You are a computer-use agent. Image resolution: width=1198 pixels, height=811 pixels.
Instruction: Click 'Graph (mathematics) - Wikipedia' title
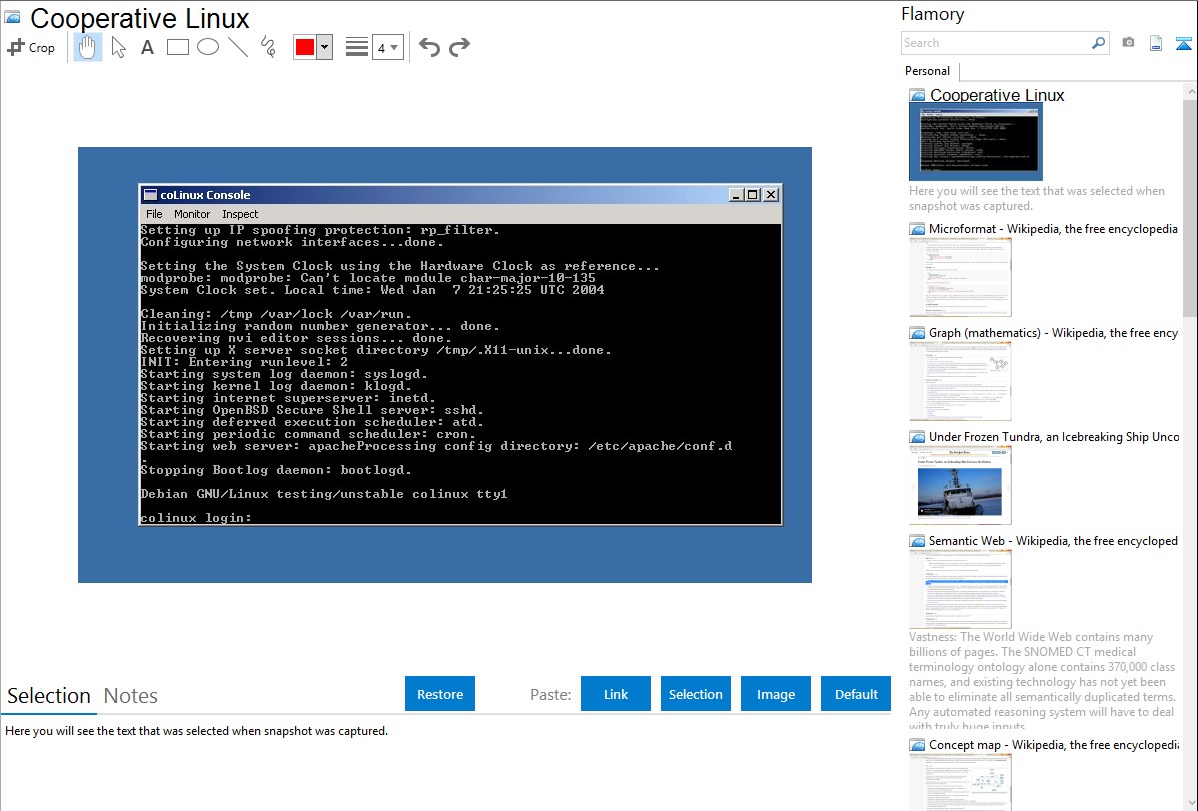pyautogui.click(x=1053, y=333)
